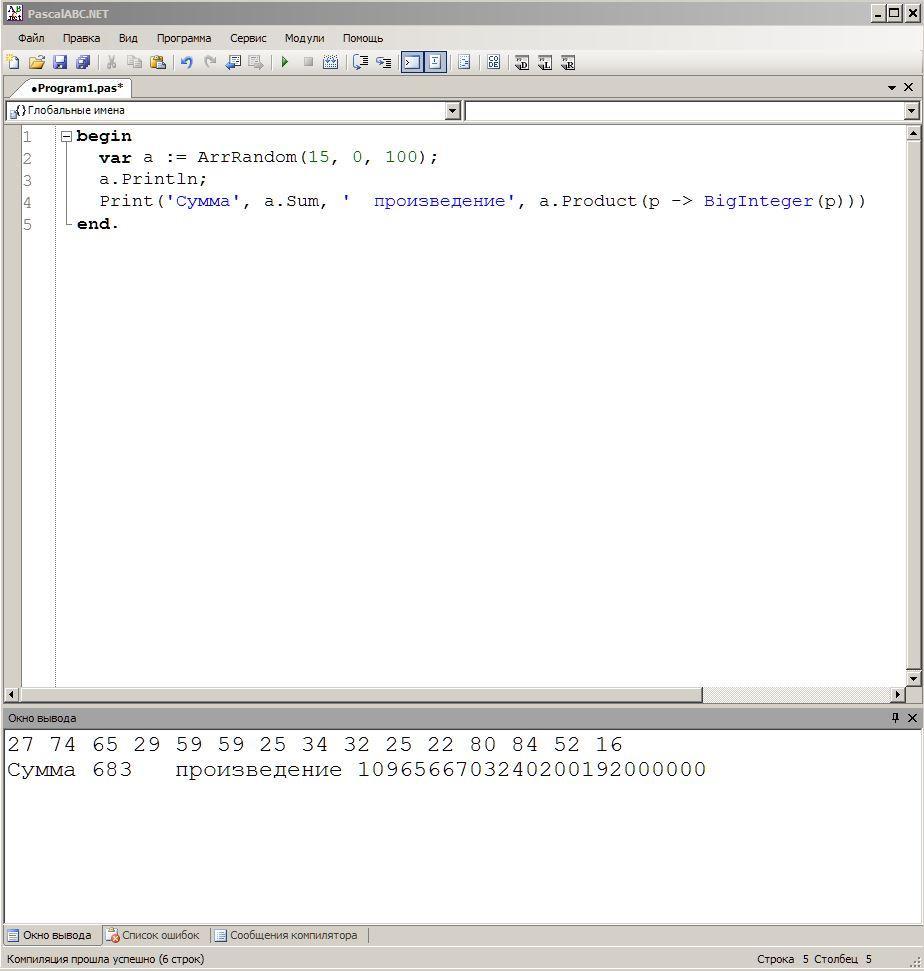Click 'a.Println;' in the code editor
The height and width of the screenshot is (971, 924).
click(x=153, y=180)
